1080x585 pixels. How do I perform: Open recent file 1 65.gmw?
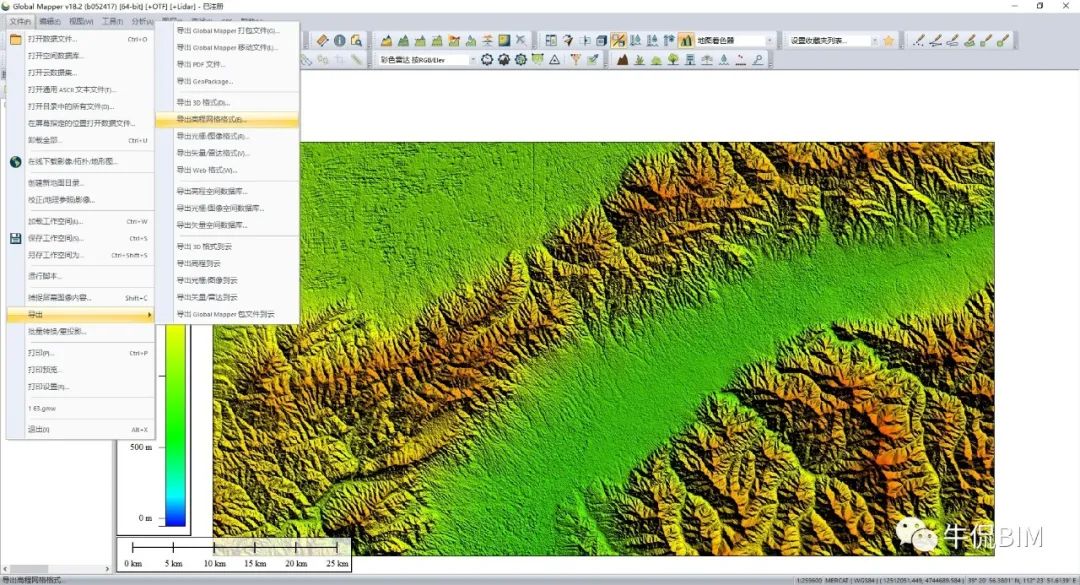80,409
